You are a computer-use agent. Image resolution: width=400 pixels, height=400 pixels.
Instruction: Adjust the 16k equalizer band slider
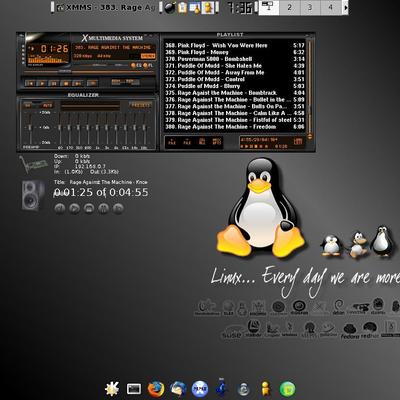tap(144, 128)
